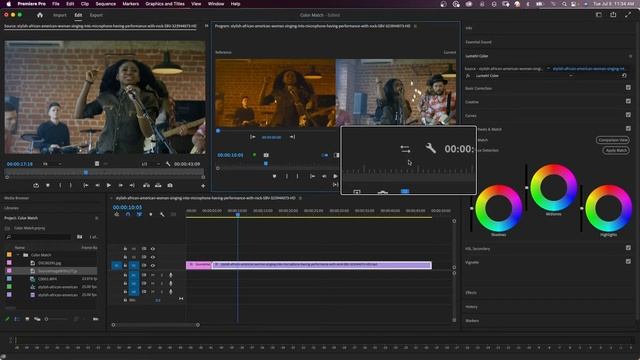Click Insert button in Source monitor transport
The height and width of the screenshot is (360, 640).
tap(146, 185)
